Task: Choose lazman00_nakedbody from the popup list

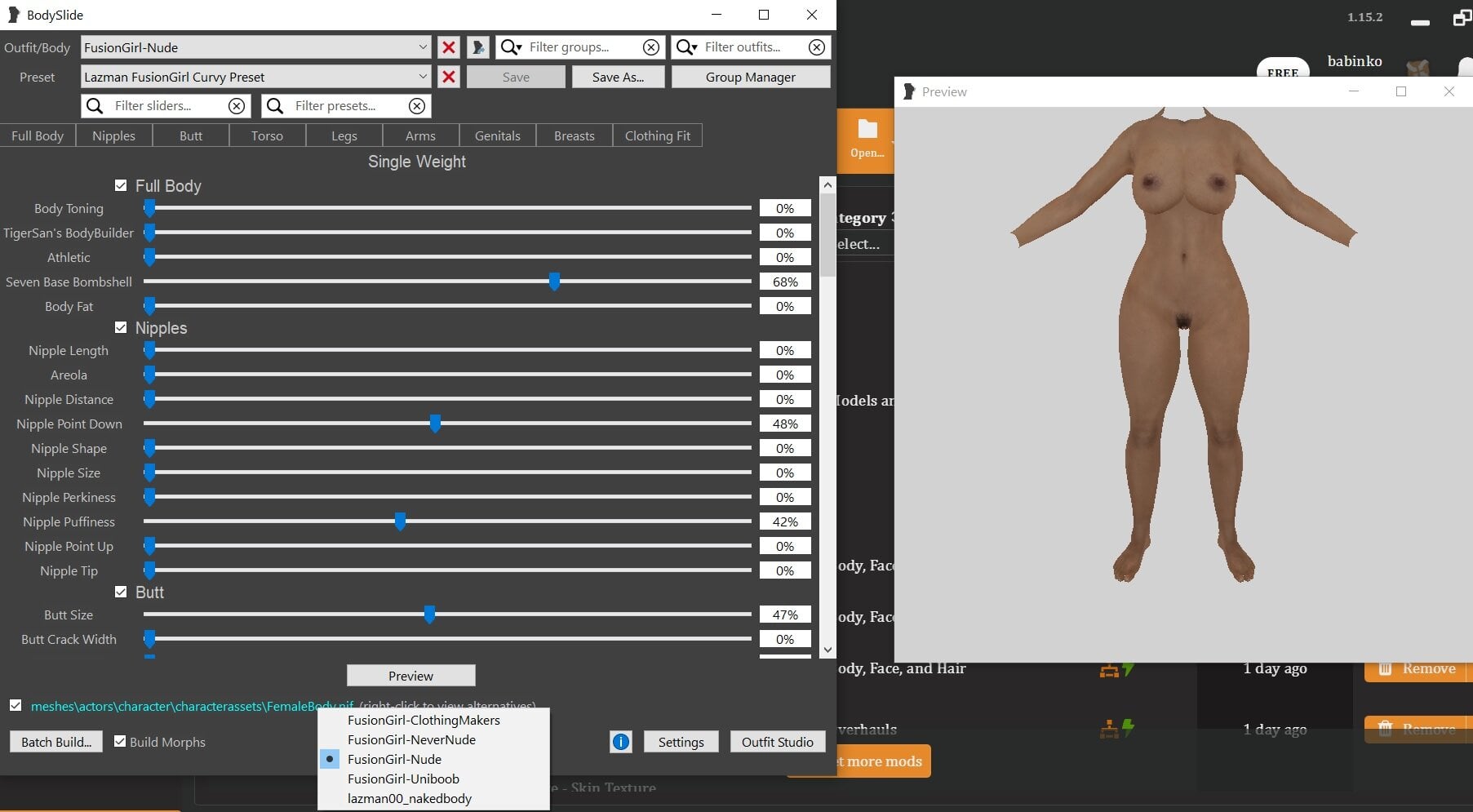Action: 433,798
